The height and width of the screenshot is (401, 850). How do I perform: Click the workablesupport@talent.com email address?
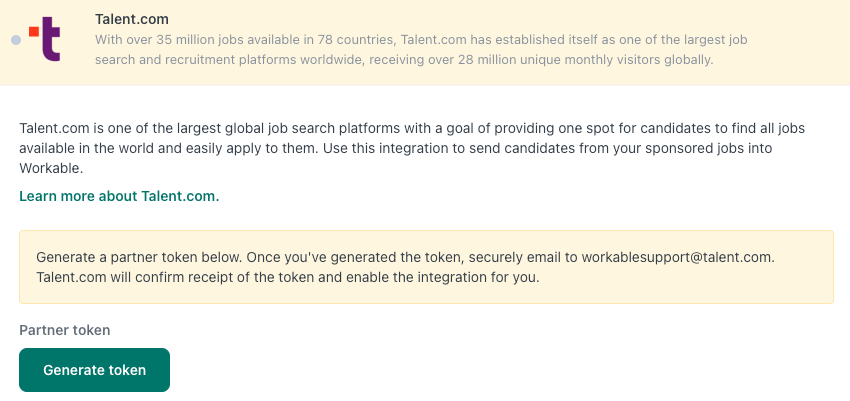click(677, 257)
